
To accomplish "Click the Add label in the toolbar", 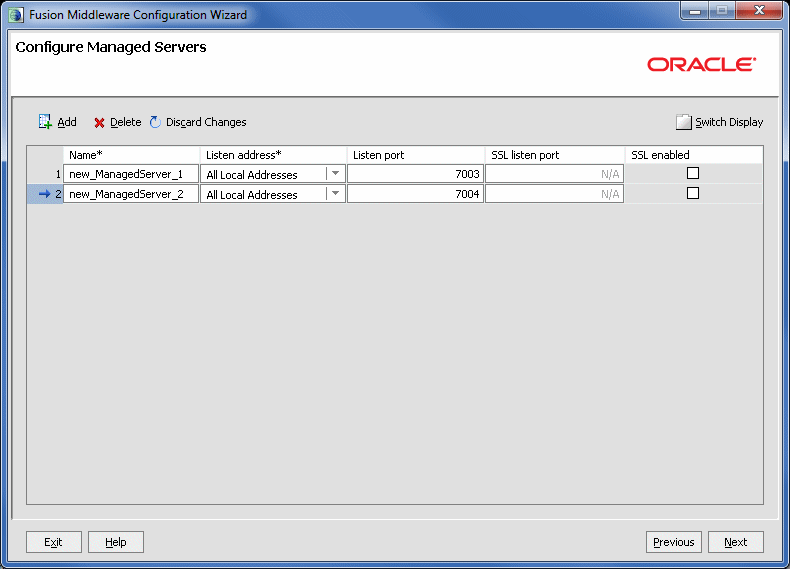I will [67, 122].
